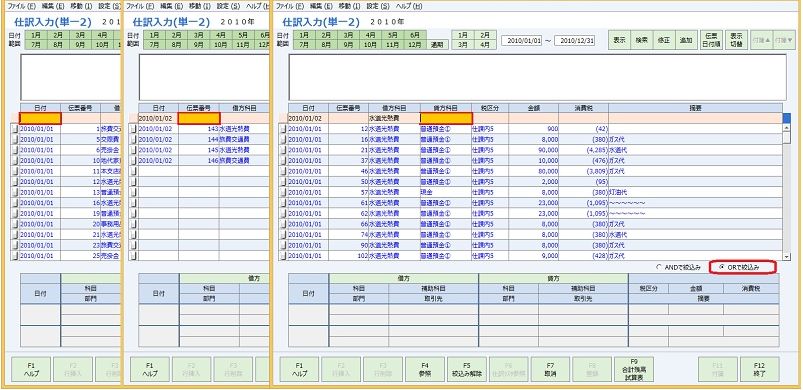Click row icon for slip 25 in left window
The height and width of the screenshot is (390, 803).
click(x=15, y=256)
